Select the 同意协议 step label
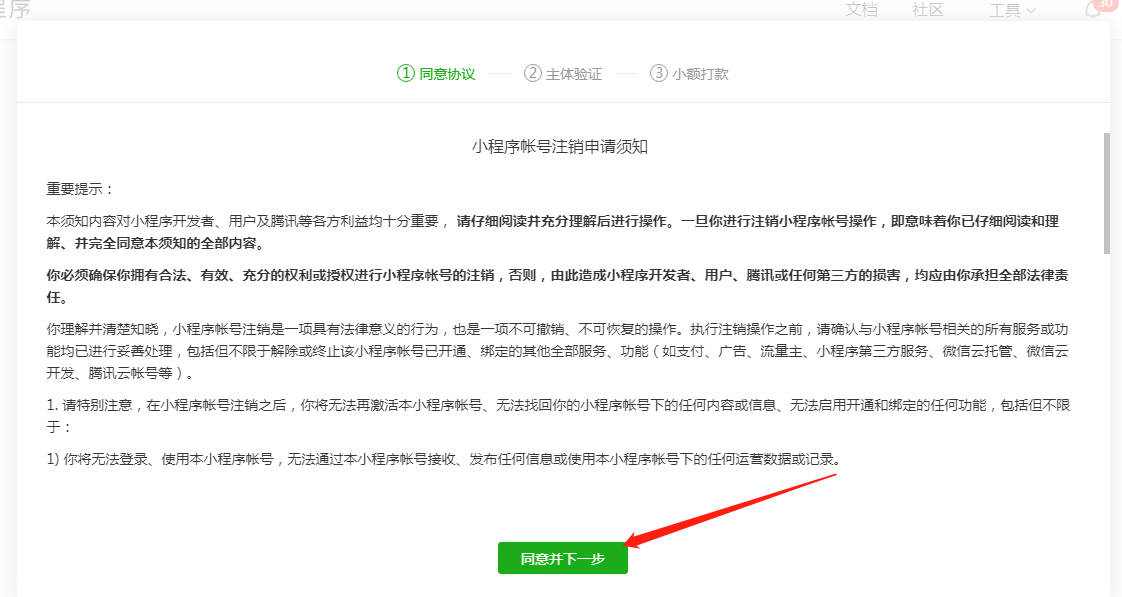The width and height of the screenshot is (1122, 597). 447,74
